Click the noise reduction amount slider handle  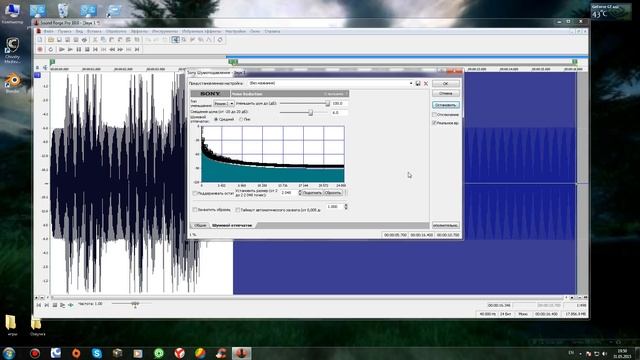tap(327, 104)
